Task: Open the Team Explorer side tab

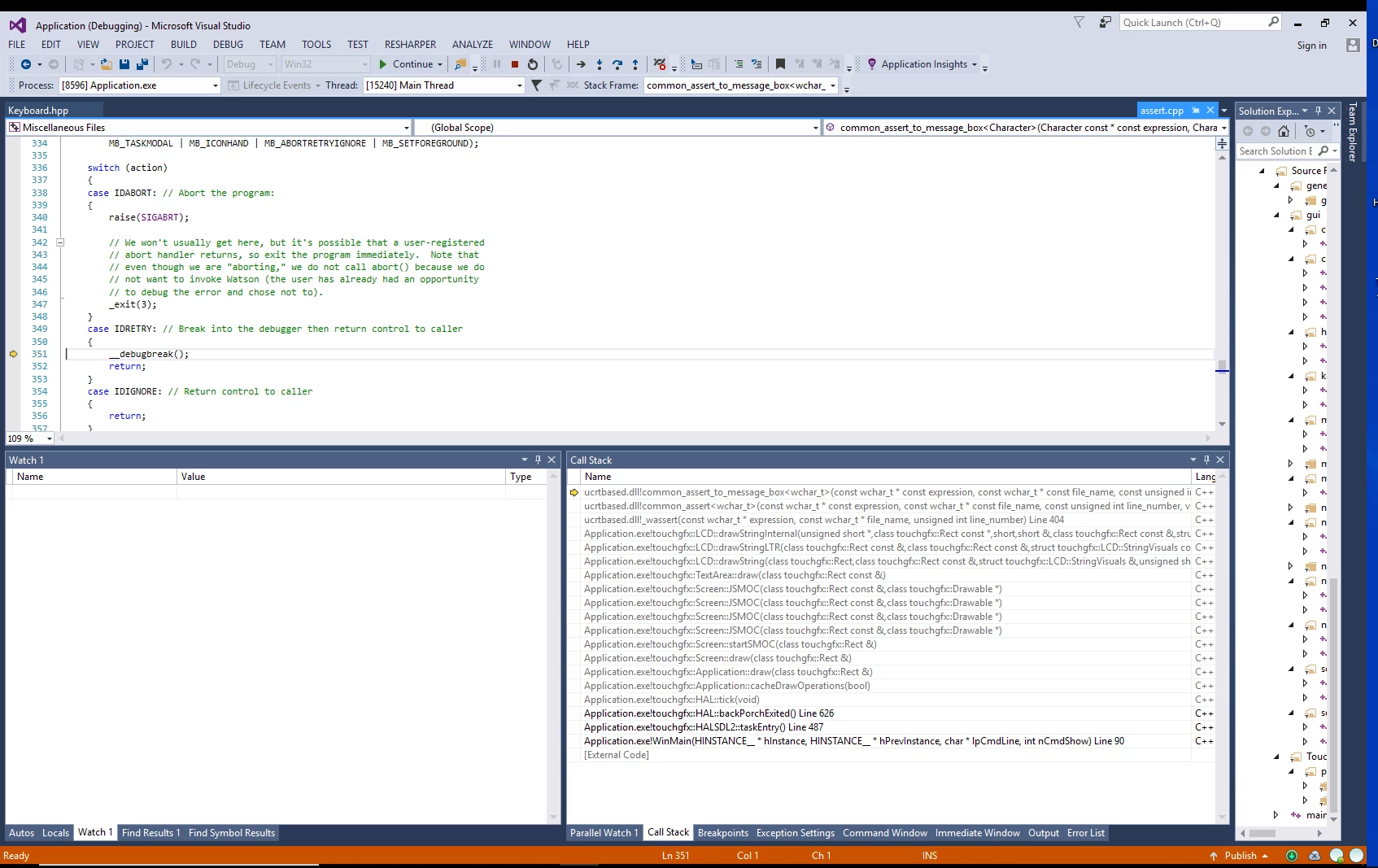Action: click(x=1352, y=132)
